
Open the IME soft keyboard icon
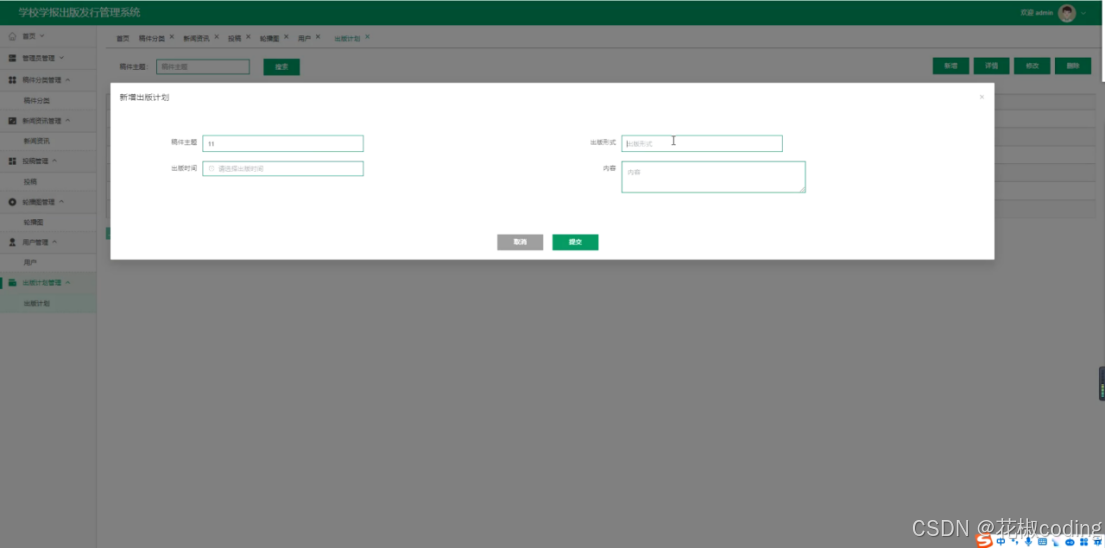(1042, 541)
